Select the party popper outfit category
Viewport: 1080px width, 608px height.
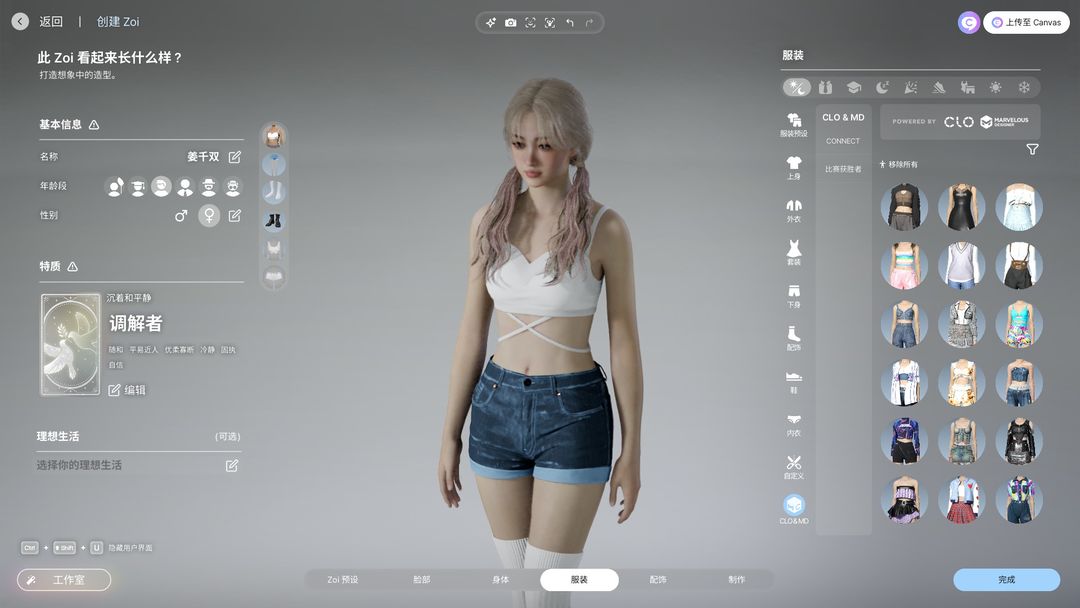point(911,87)
